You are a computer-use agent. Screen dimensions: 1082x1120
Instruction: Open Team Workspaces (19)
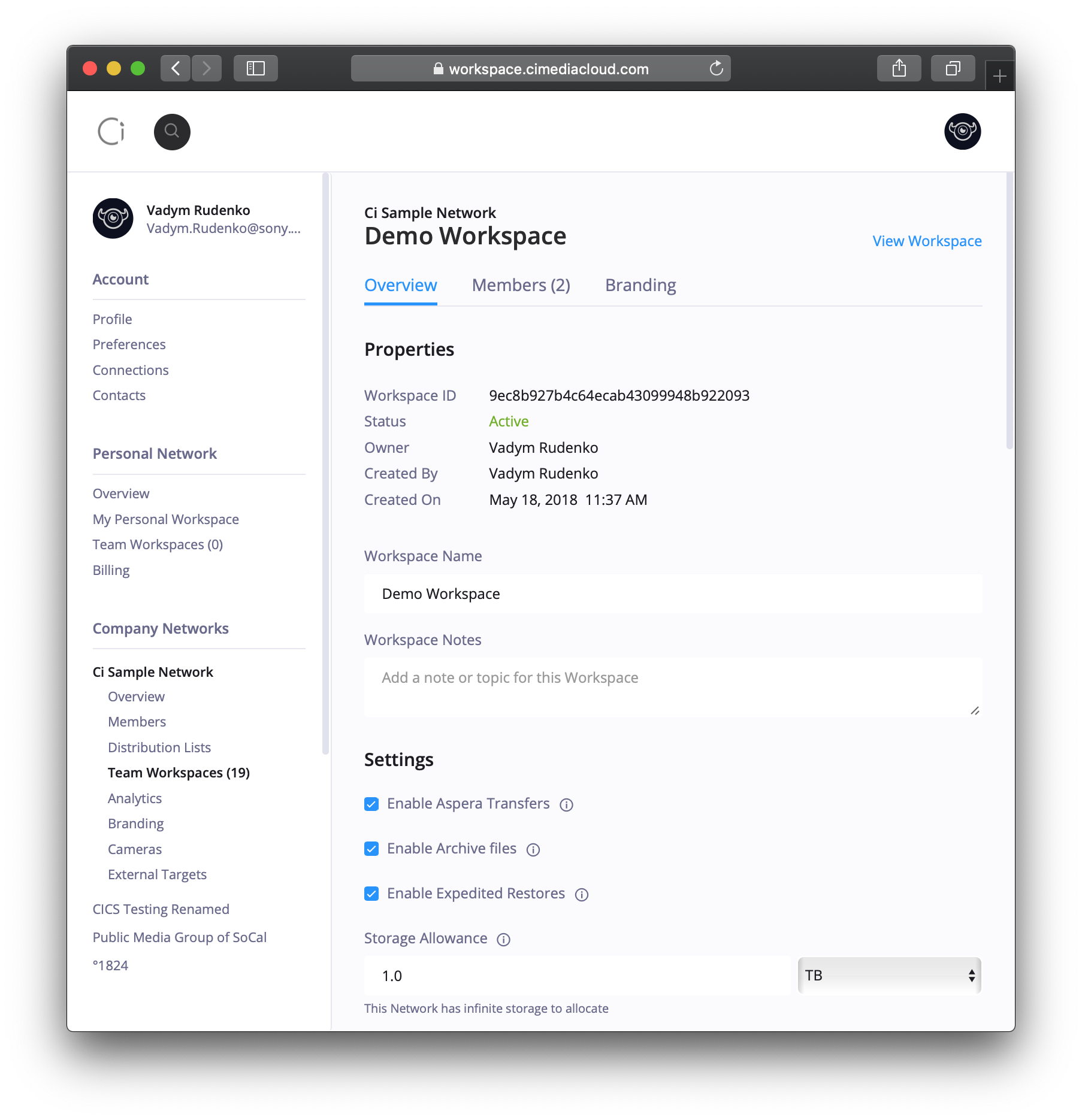click(179, 773)
